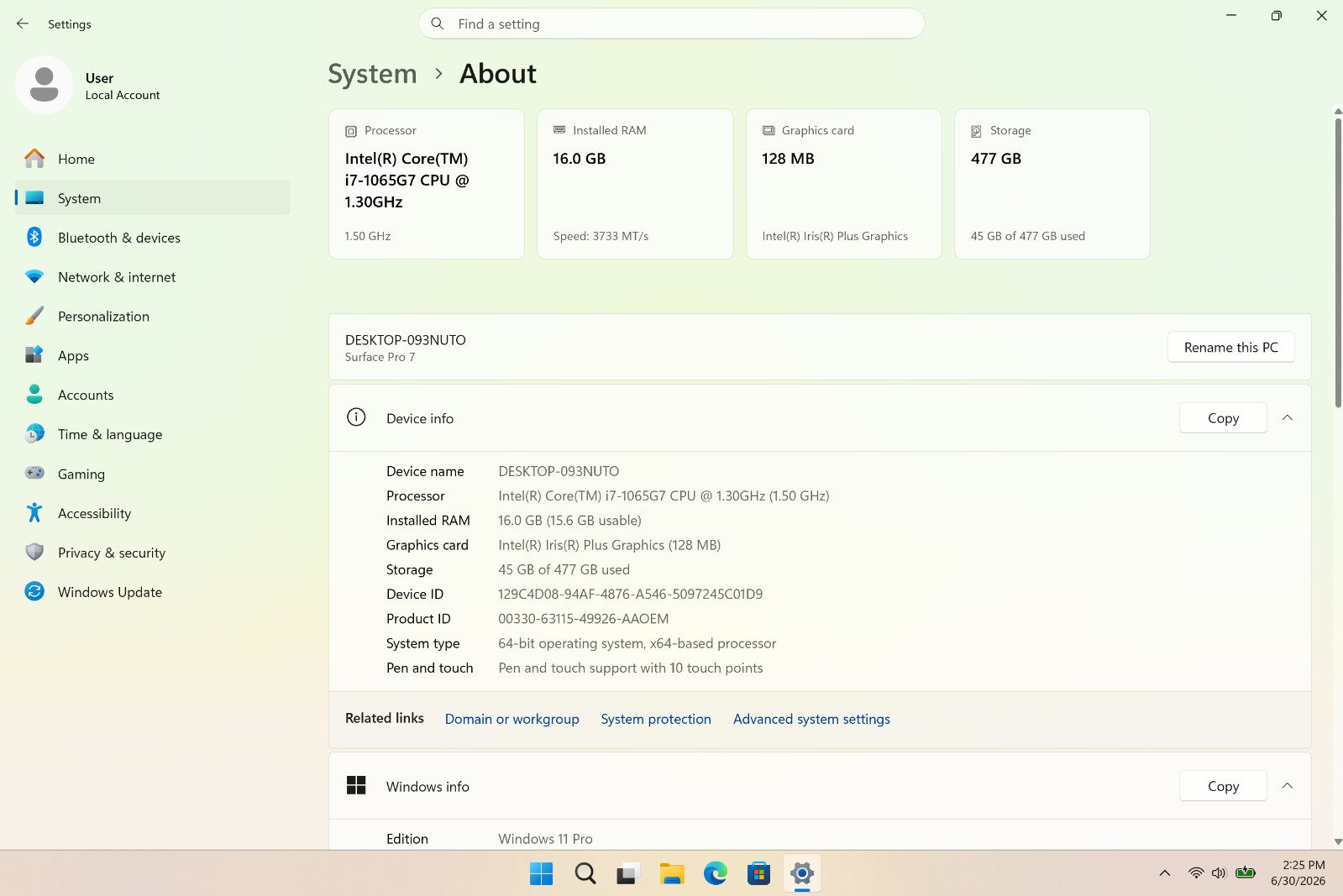Open Advanced system settings link
1343x896 pixels.
811,719
